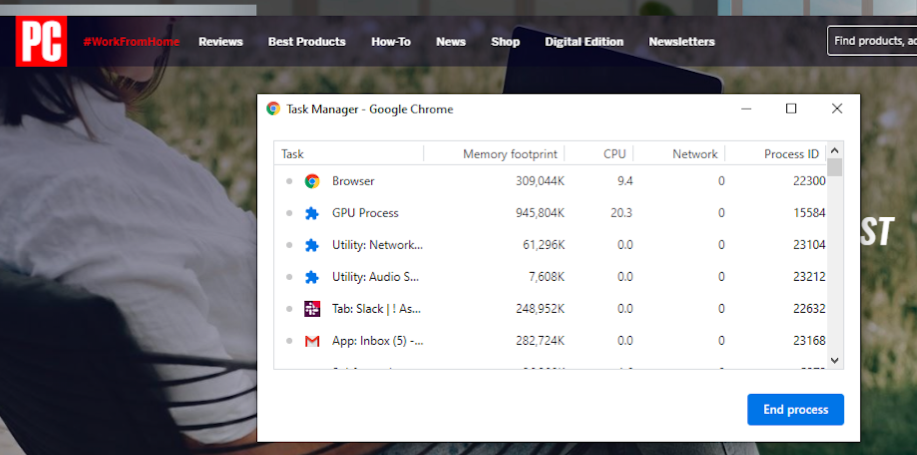Click the Chrome icon in Task Manager title
Image resolution: width=917 pixels, height=455 pixels.
[273, 109]
